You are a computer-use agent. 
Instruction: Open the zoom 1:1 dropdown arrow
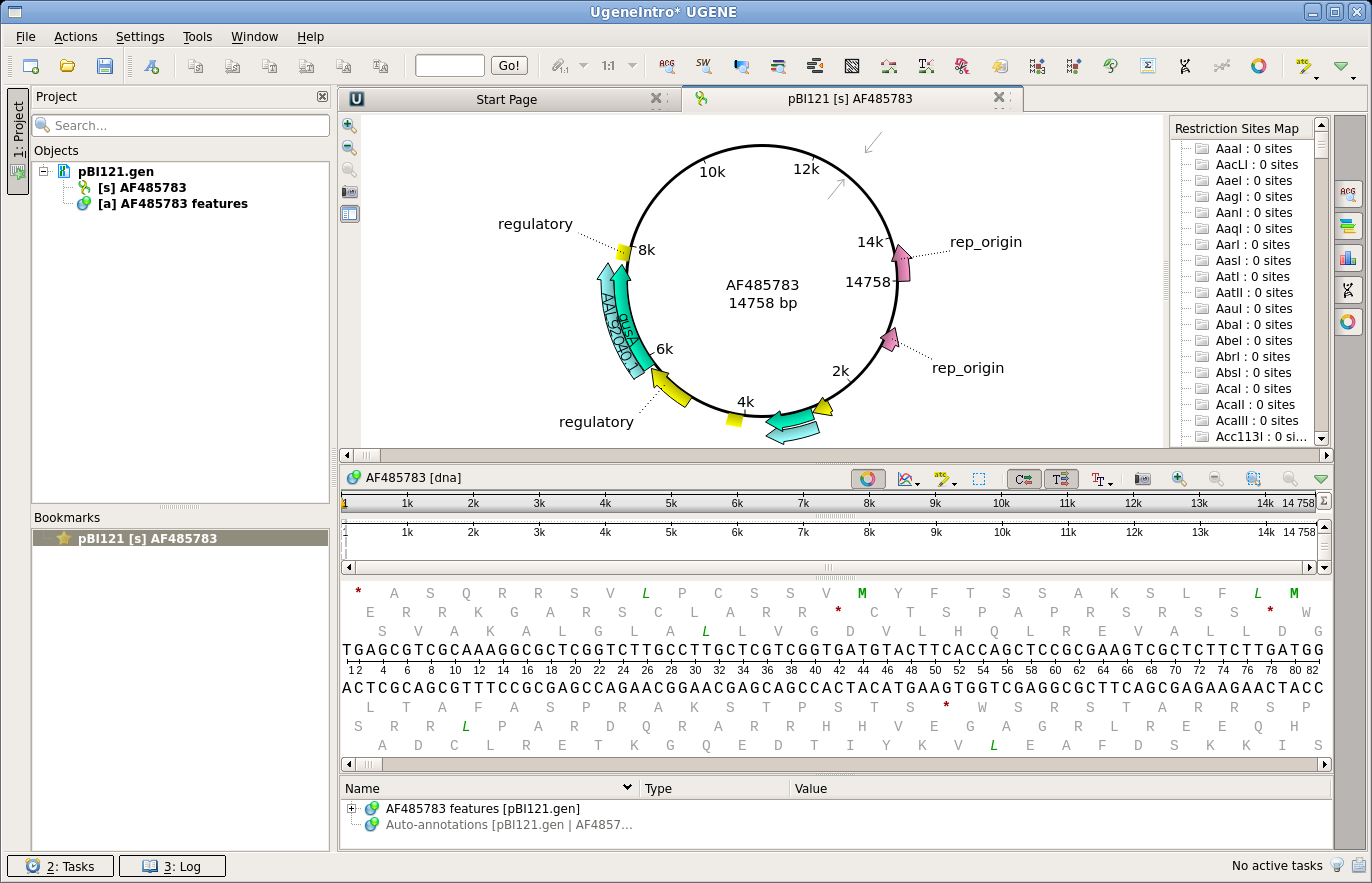click(x=632, y=66)
